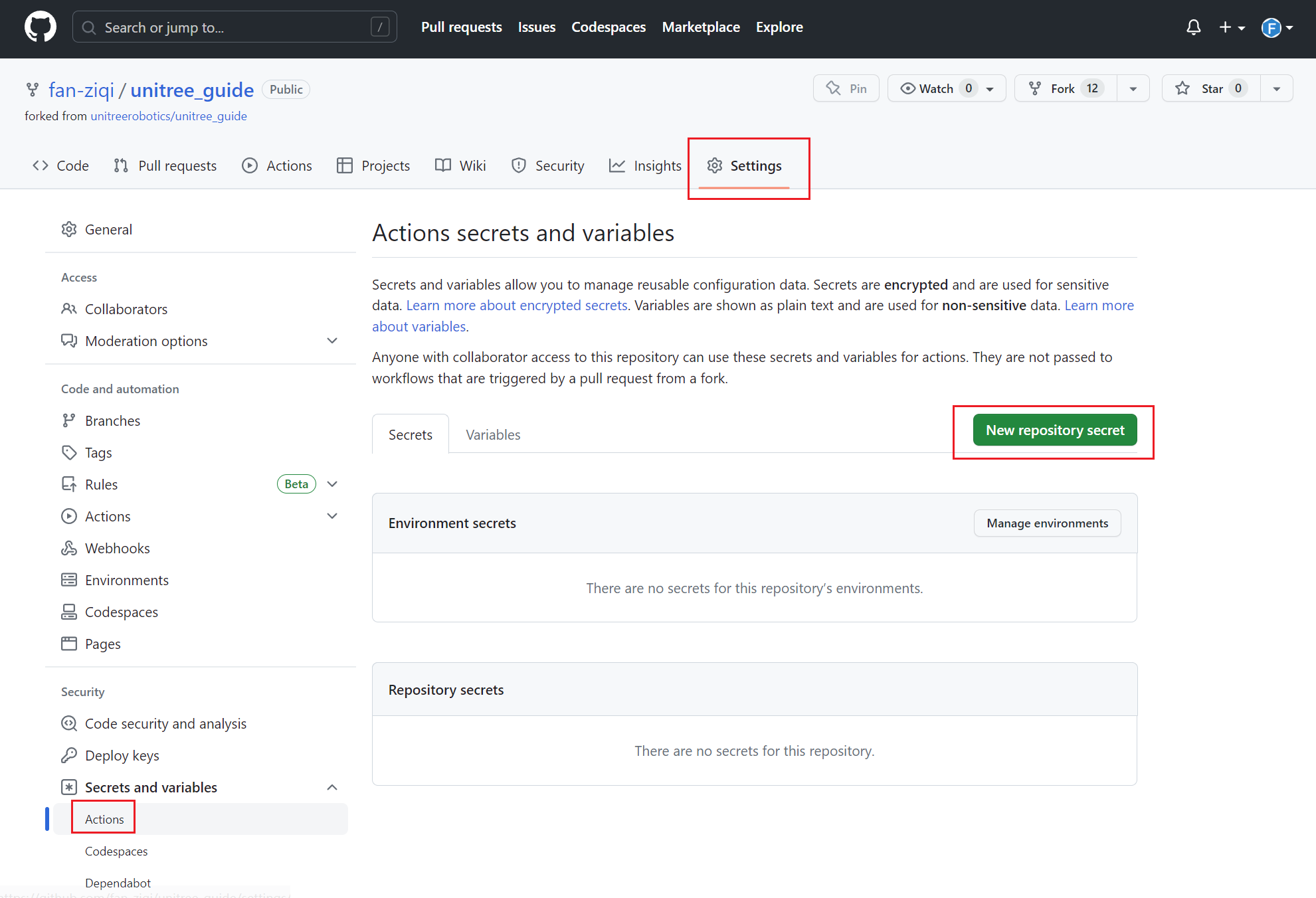This screenshot has height=898, width=1316.
Task: Open Deploy keys settings
Action: point(201,755)
